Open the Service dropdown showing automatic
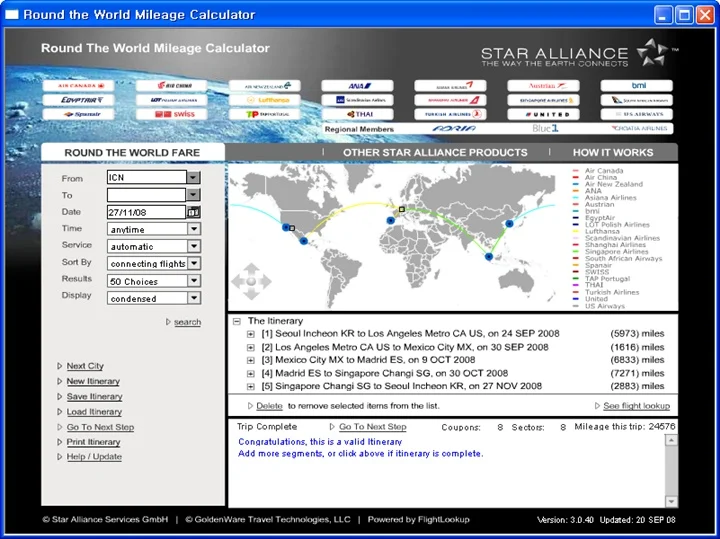This screenshot has width=720, height=539. [194, 246]
